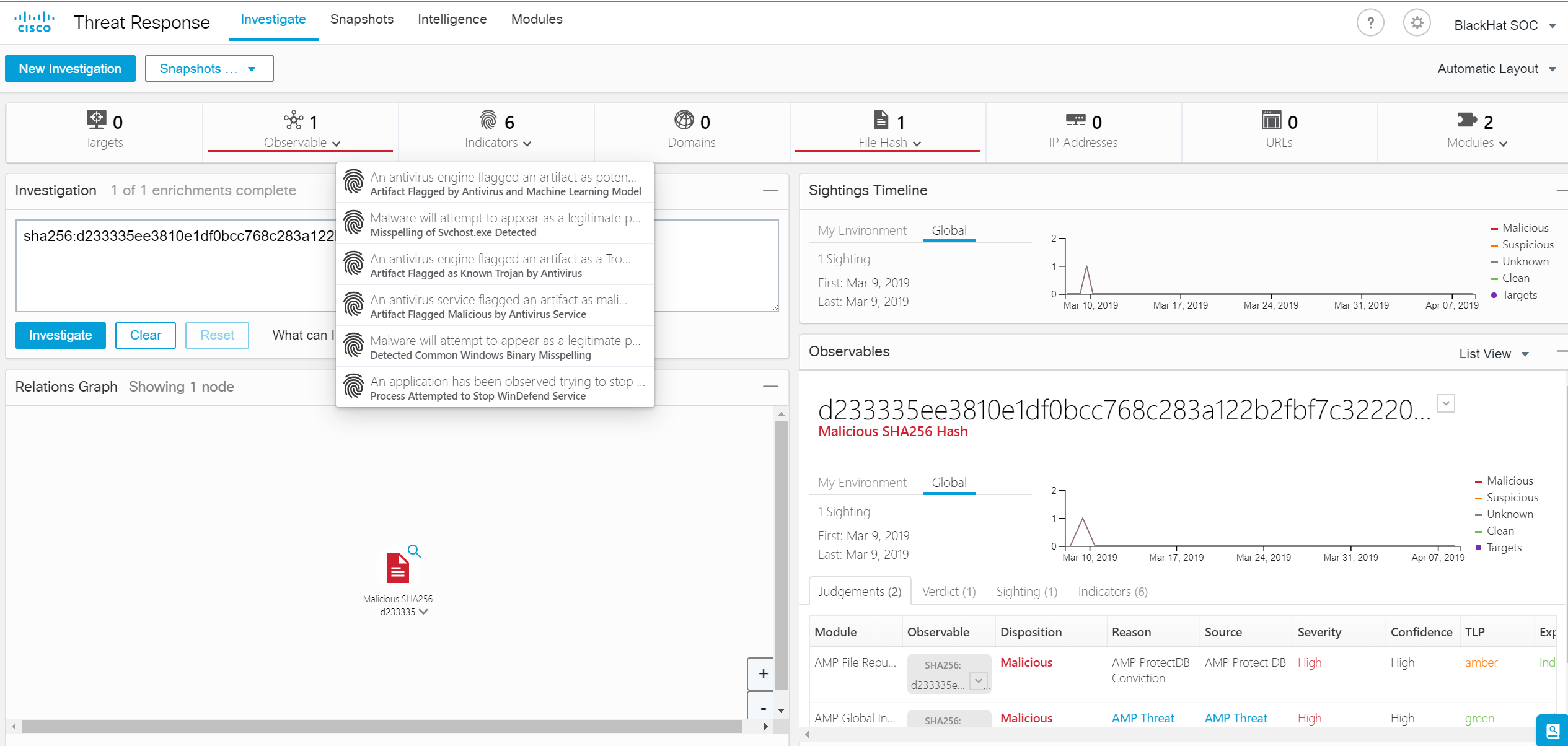Open the Intelligence top menu
The height and width of the screenshot is (746, 1568).
pyautogui.click(x=452, y=19)
